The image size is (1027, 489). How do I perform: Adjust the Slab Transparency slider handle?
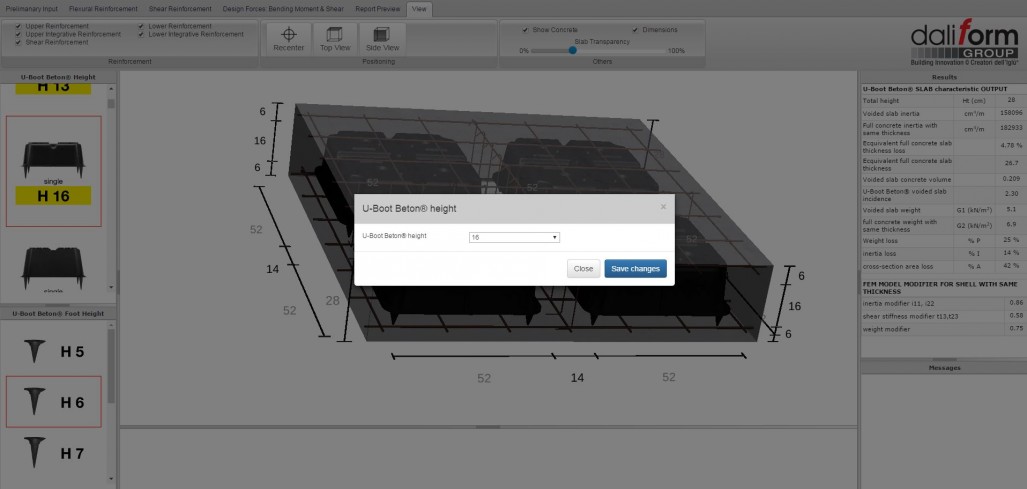tap(572, 50)
